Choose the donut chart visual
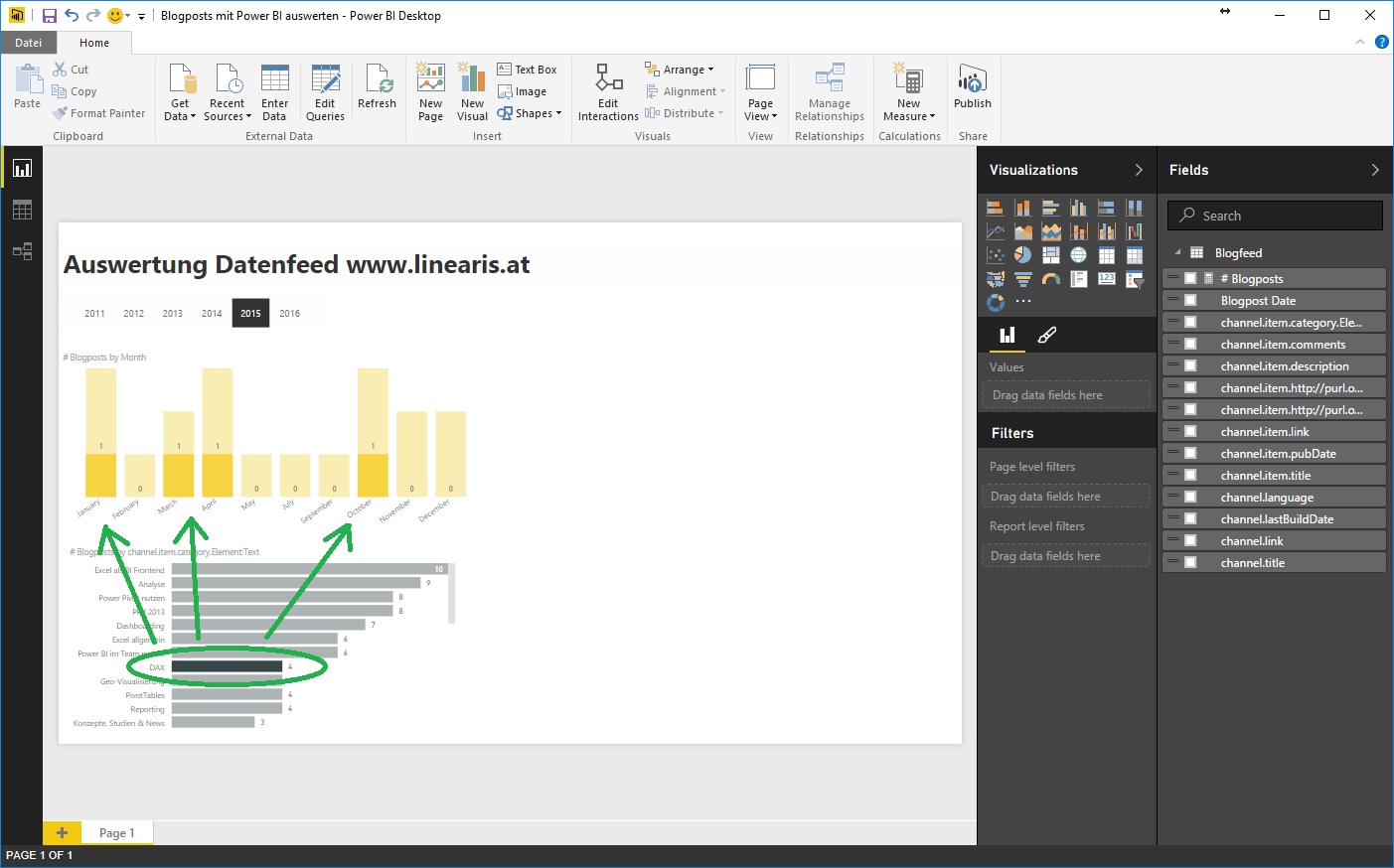Image resolution: width=1394 pixels, height=868 pixels. click(995, 302)
